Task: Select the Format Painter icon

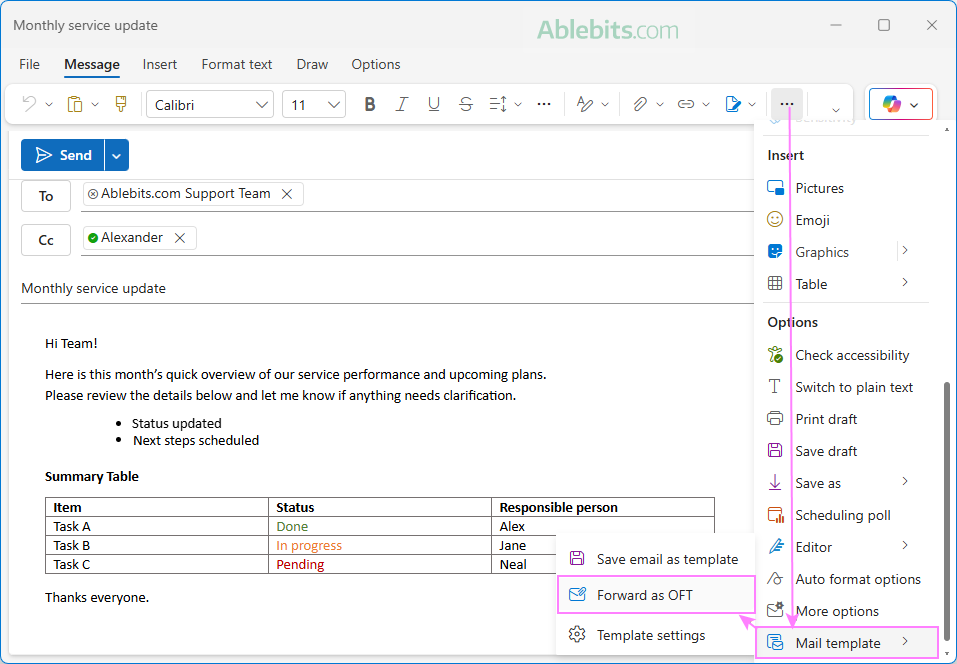Action: point(120,103)
